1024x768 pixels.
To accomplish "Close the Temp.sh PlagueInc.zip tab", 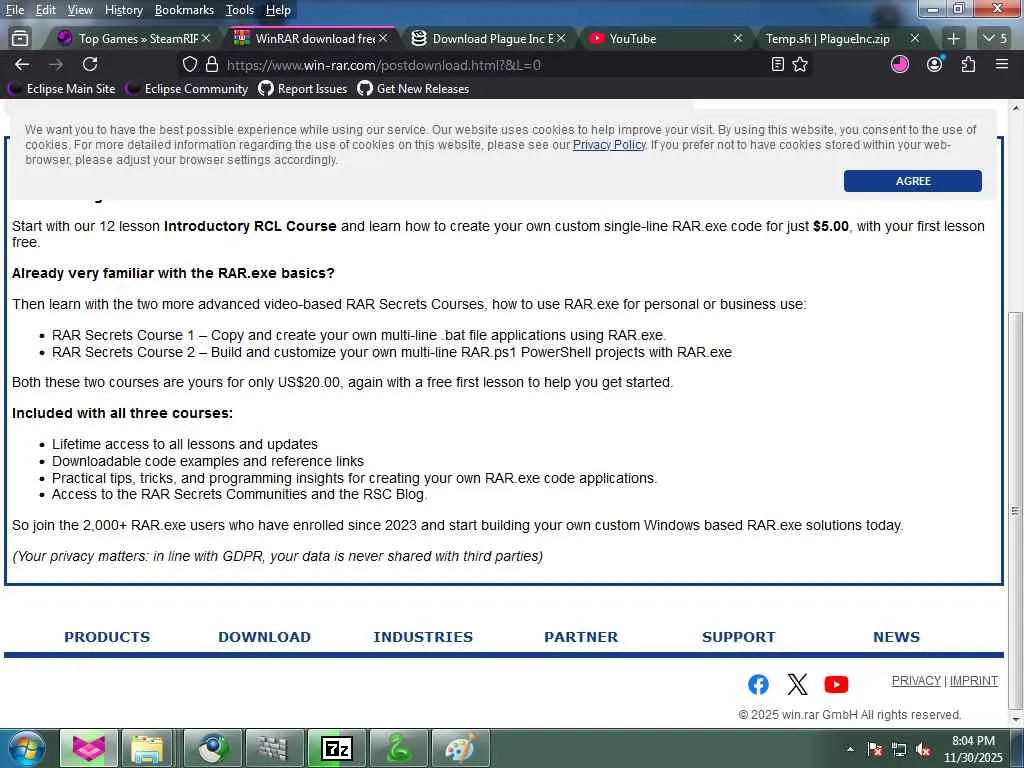I will pos(914,39).
